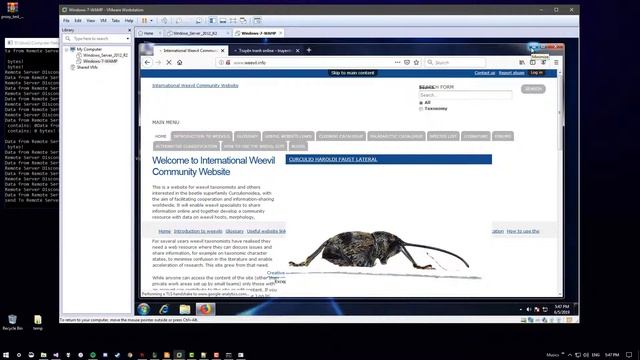Image resolution: width=640 pixels, height=360 pixels.
Task: Go to the Firefox home page icon
Action: 180,62
